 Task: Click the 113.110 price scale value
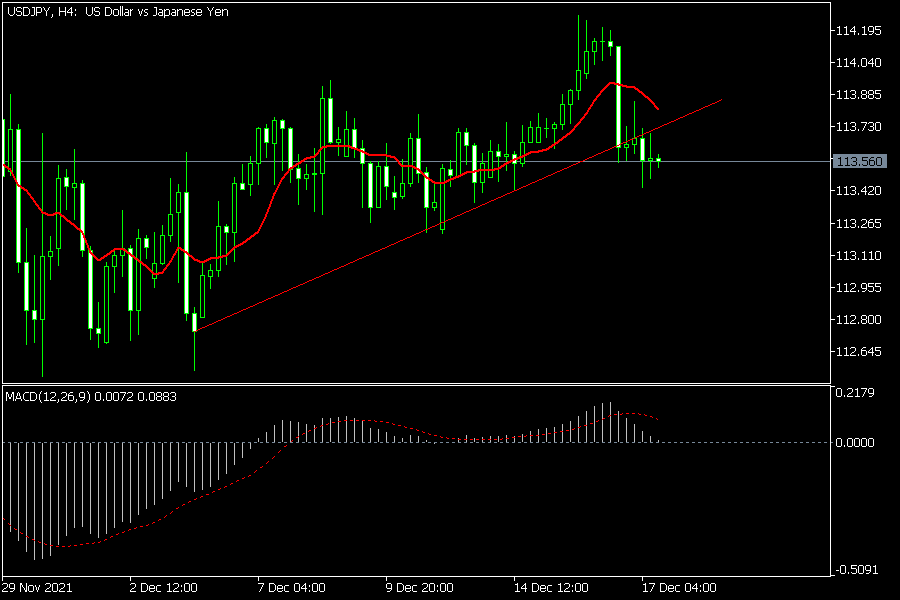(x=859, y=256)
